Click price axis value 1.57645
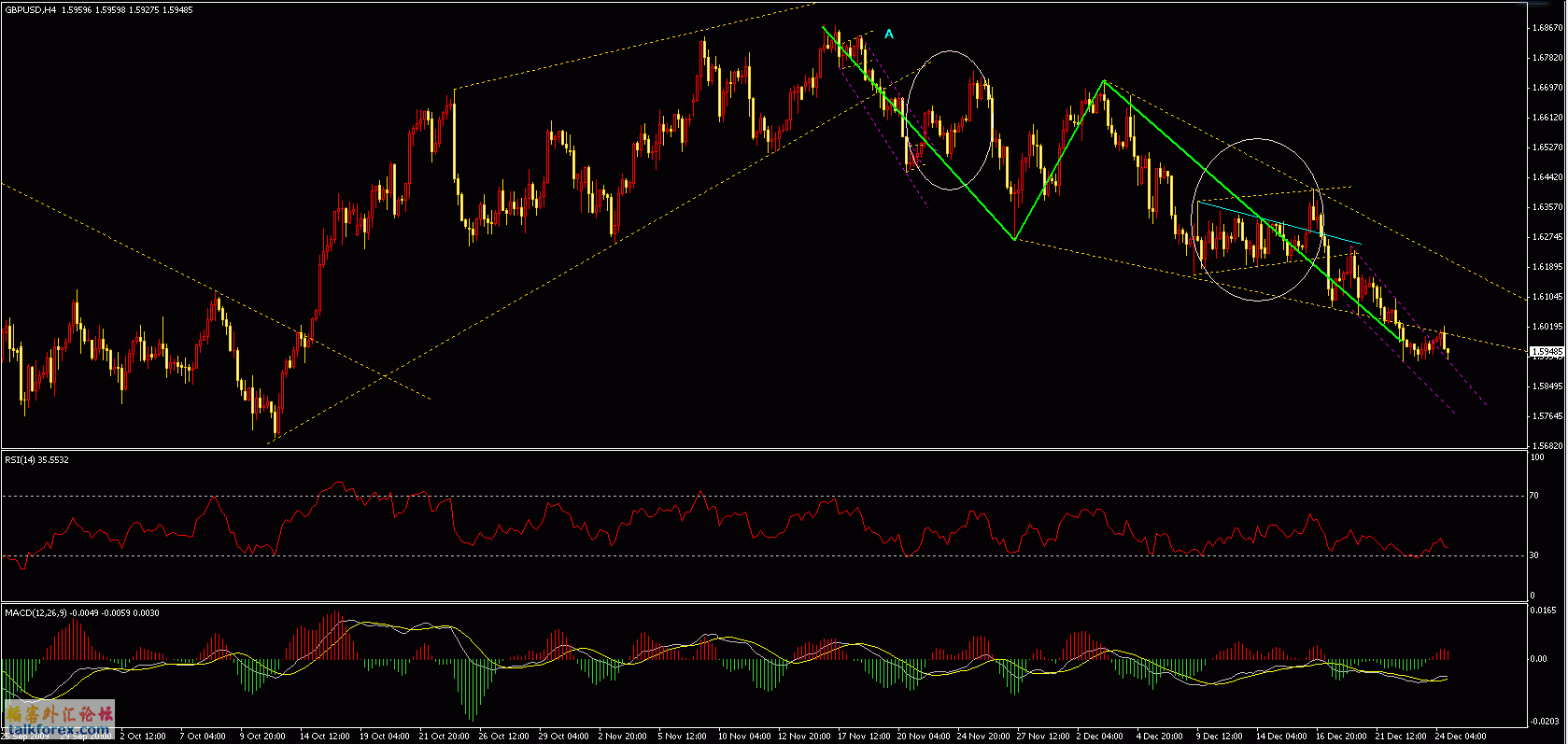Screen dimensions: 1568x744 coord(1547,416)
